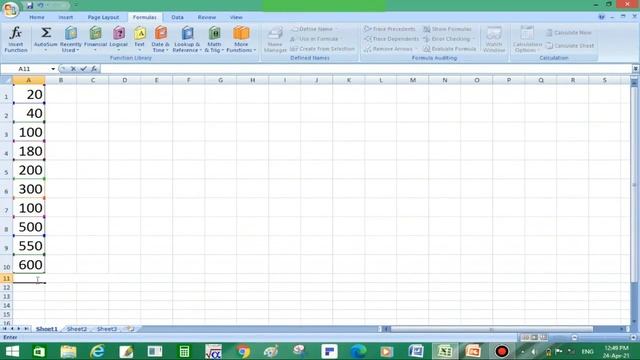
Task: Click Define Name in Defined Names
Action: pos(315,29)
